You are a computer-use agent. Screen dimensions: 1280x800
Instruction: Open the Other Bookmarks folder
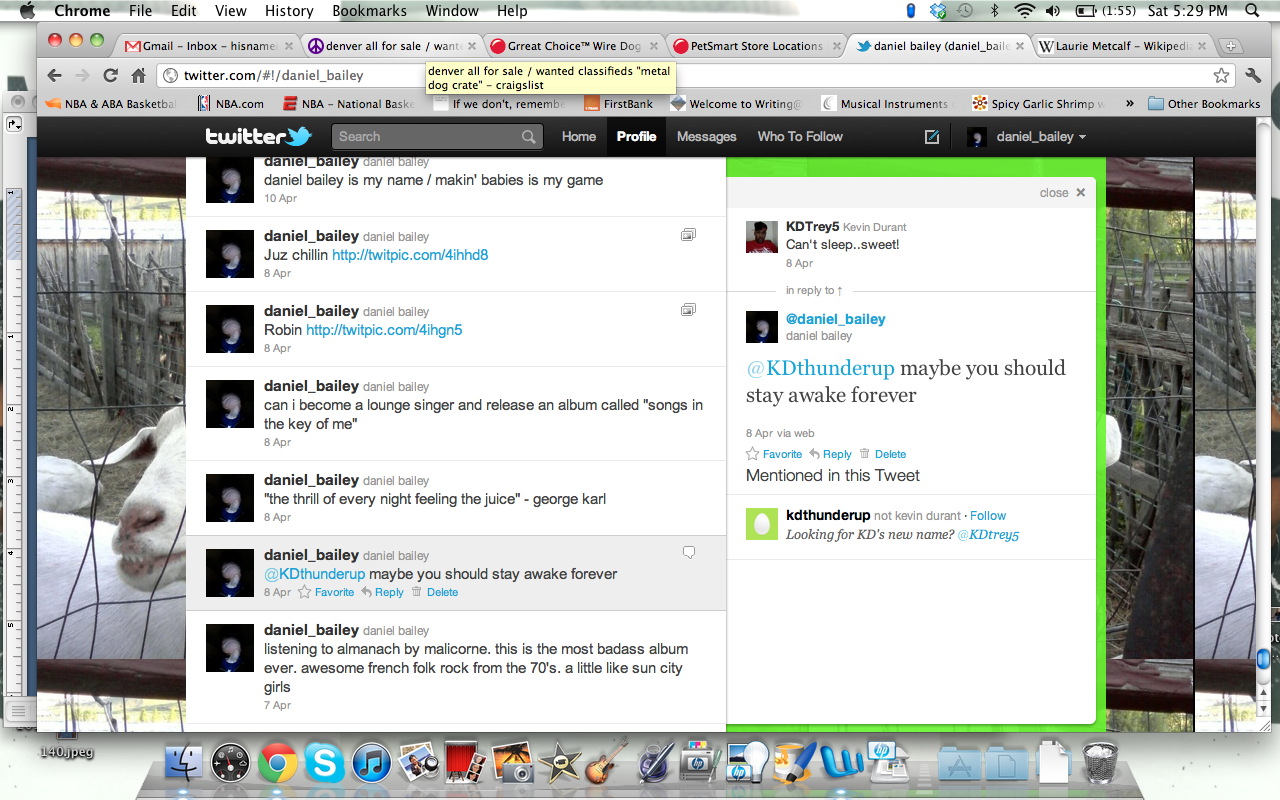point(1204,104)
